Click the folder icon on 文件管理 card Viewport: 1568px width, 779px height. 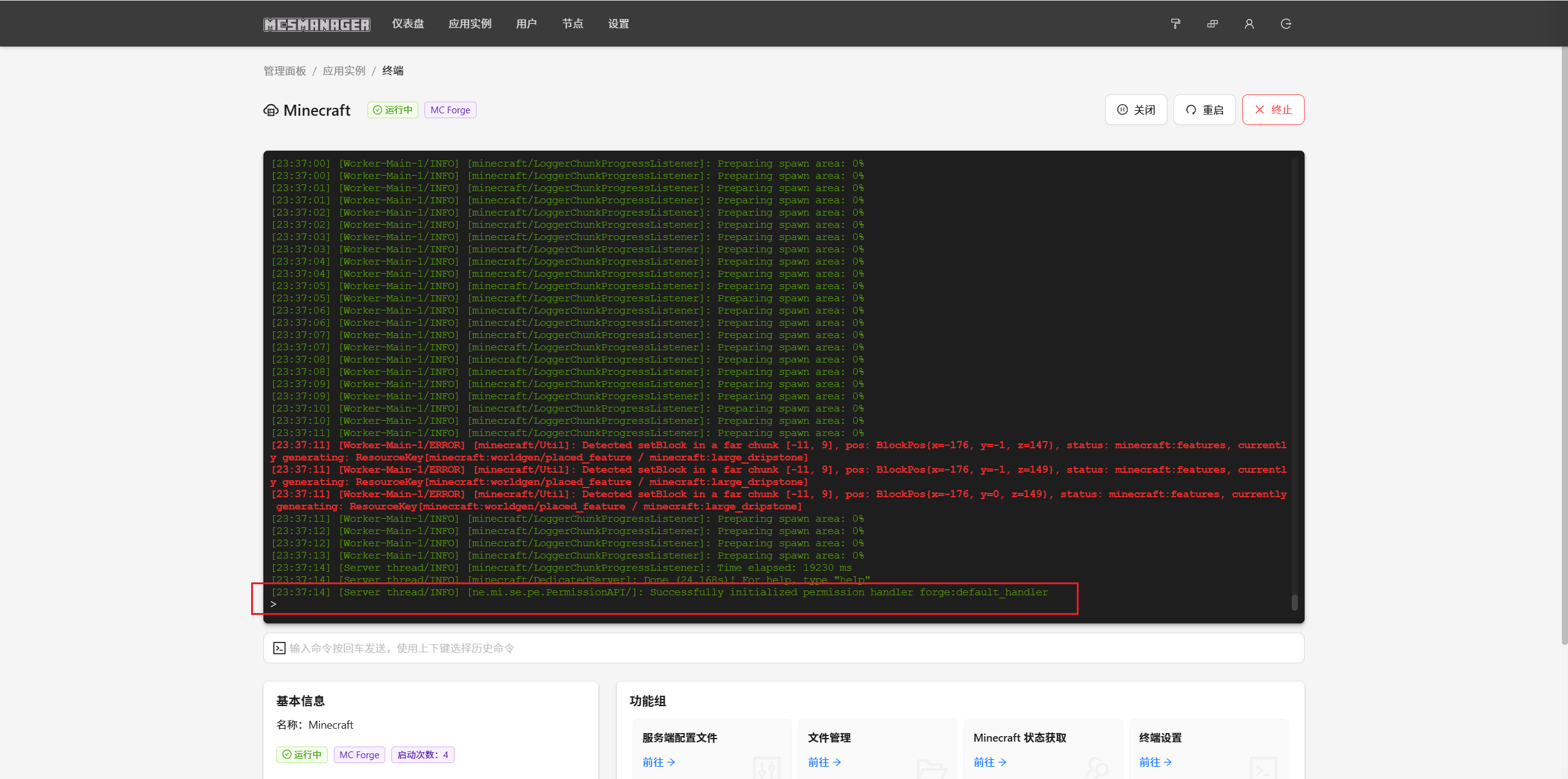(932, 768)
